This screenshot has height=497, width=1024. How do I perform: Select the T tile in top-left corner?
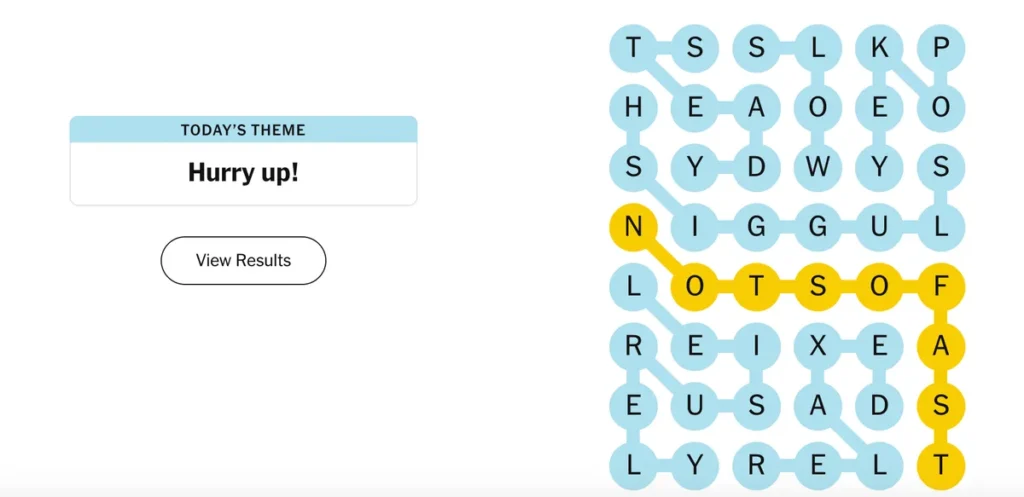[633, 47]
